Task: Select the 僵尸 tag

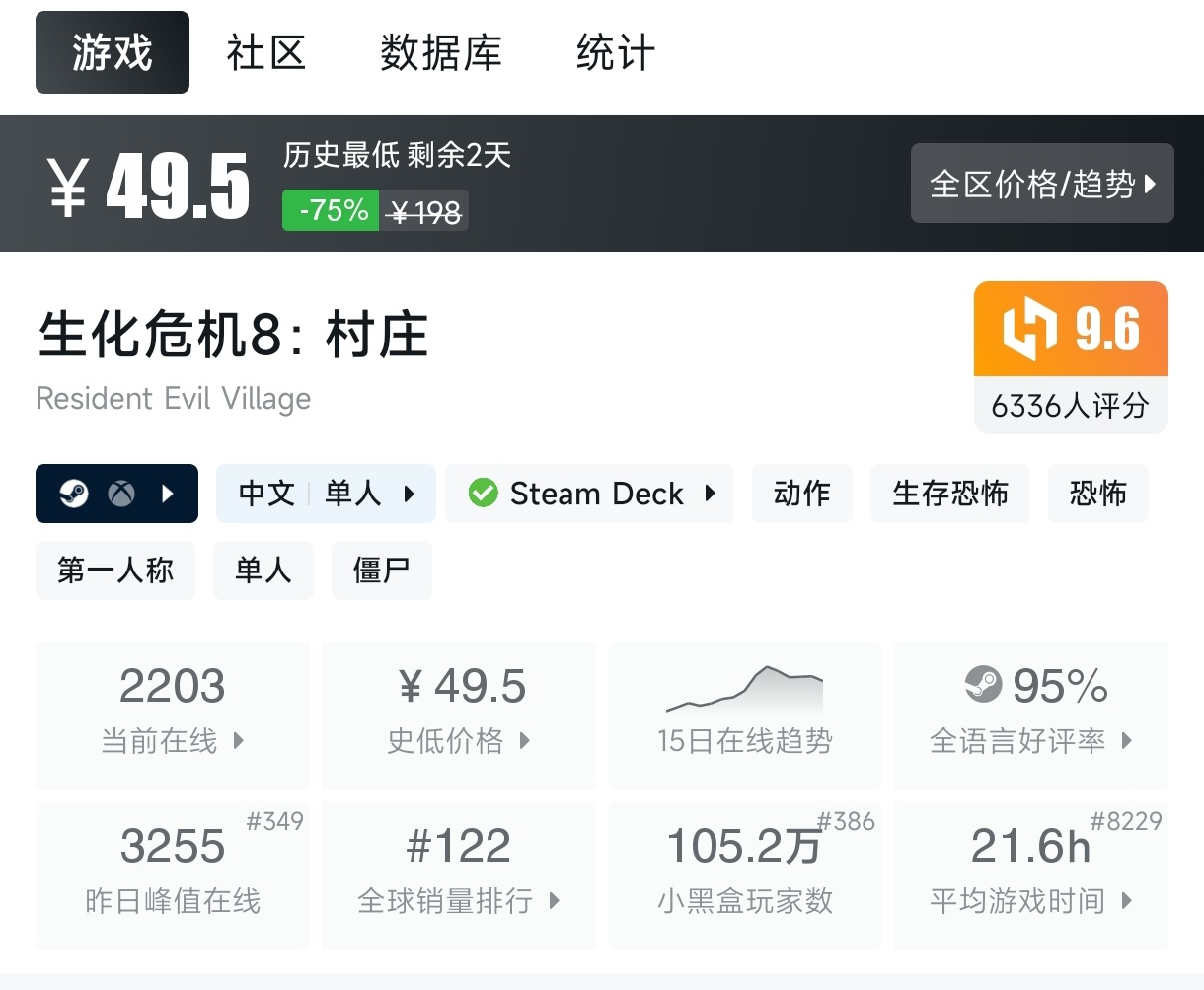Action: pos(382,571)
